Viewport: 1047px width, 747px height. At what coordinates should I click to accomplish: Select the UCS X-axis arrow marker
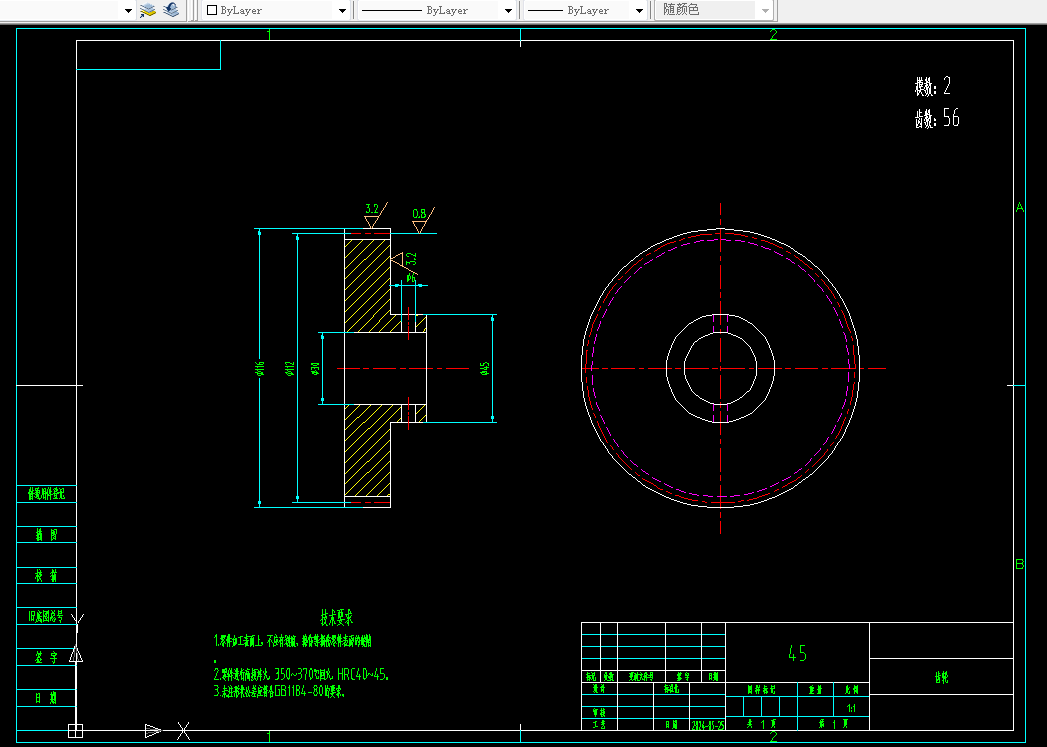click(153, 730)
